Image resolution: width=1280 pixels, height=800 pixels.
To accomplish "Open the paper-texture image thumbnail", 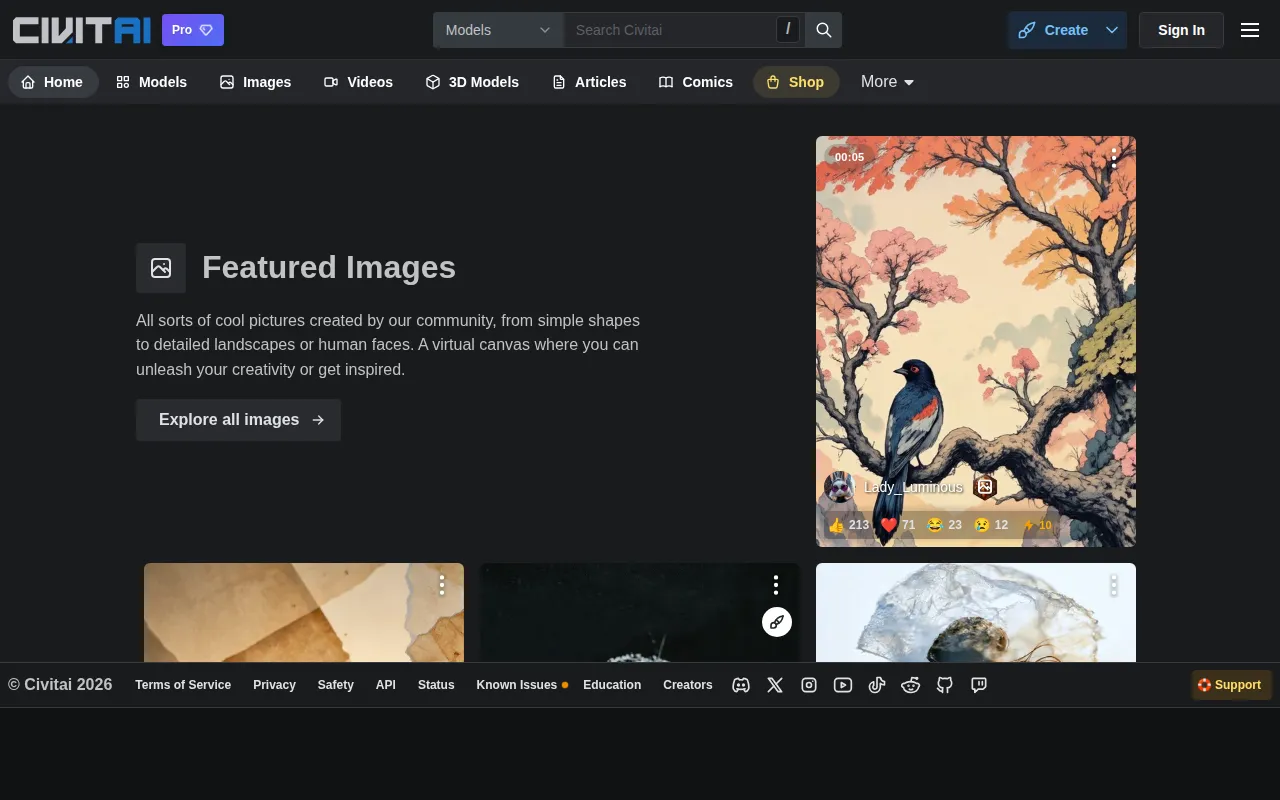I will (x=304, y=612).
